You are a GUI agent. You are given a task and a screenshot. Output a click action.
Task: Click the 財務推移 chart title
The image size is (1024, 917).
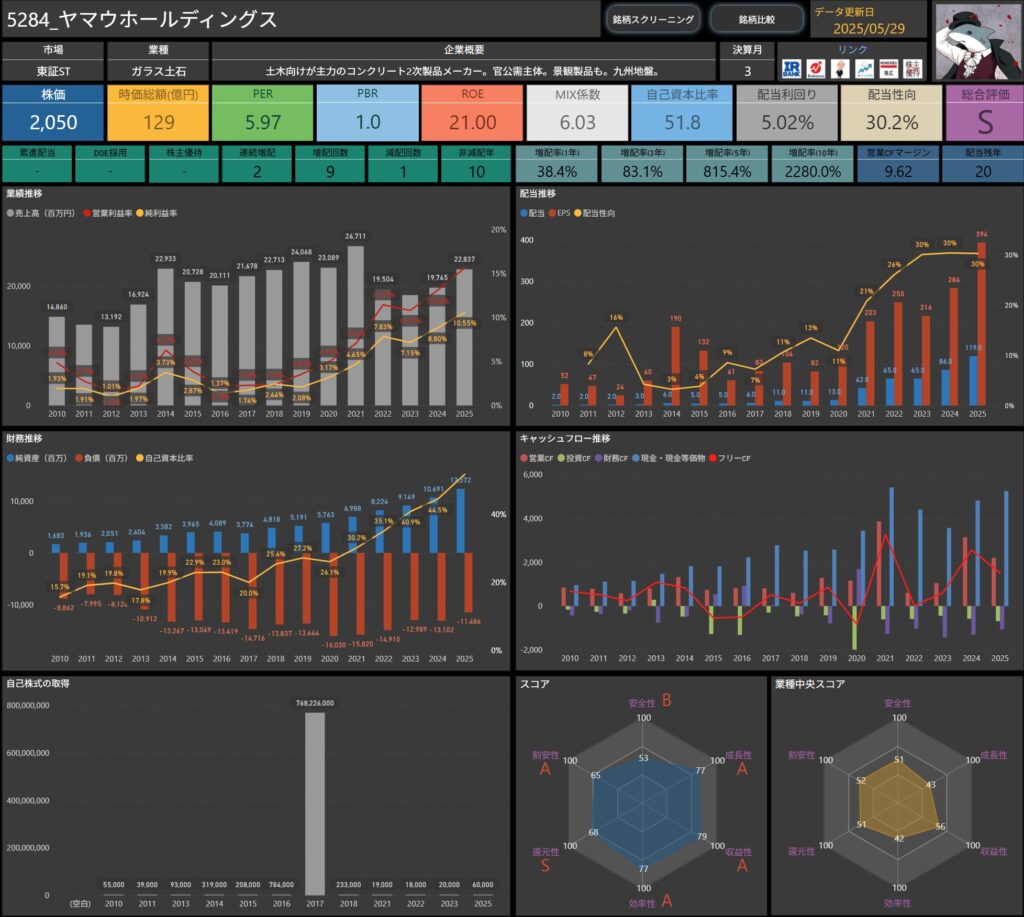click(x=24, y=438)
